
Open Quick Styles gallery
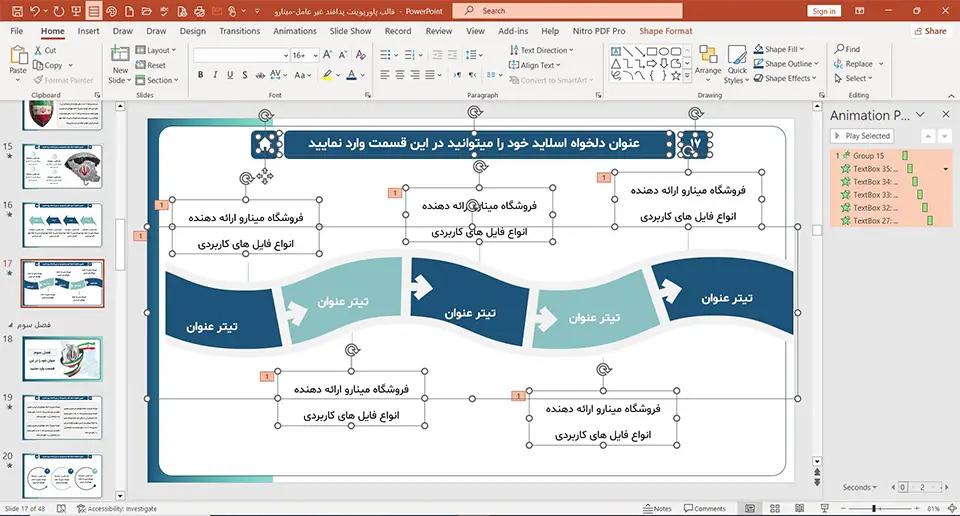(x=737, y=64)
